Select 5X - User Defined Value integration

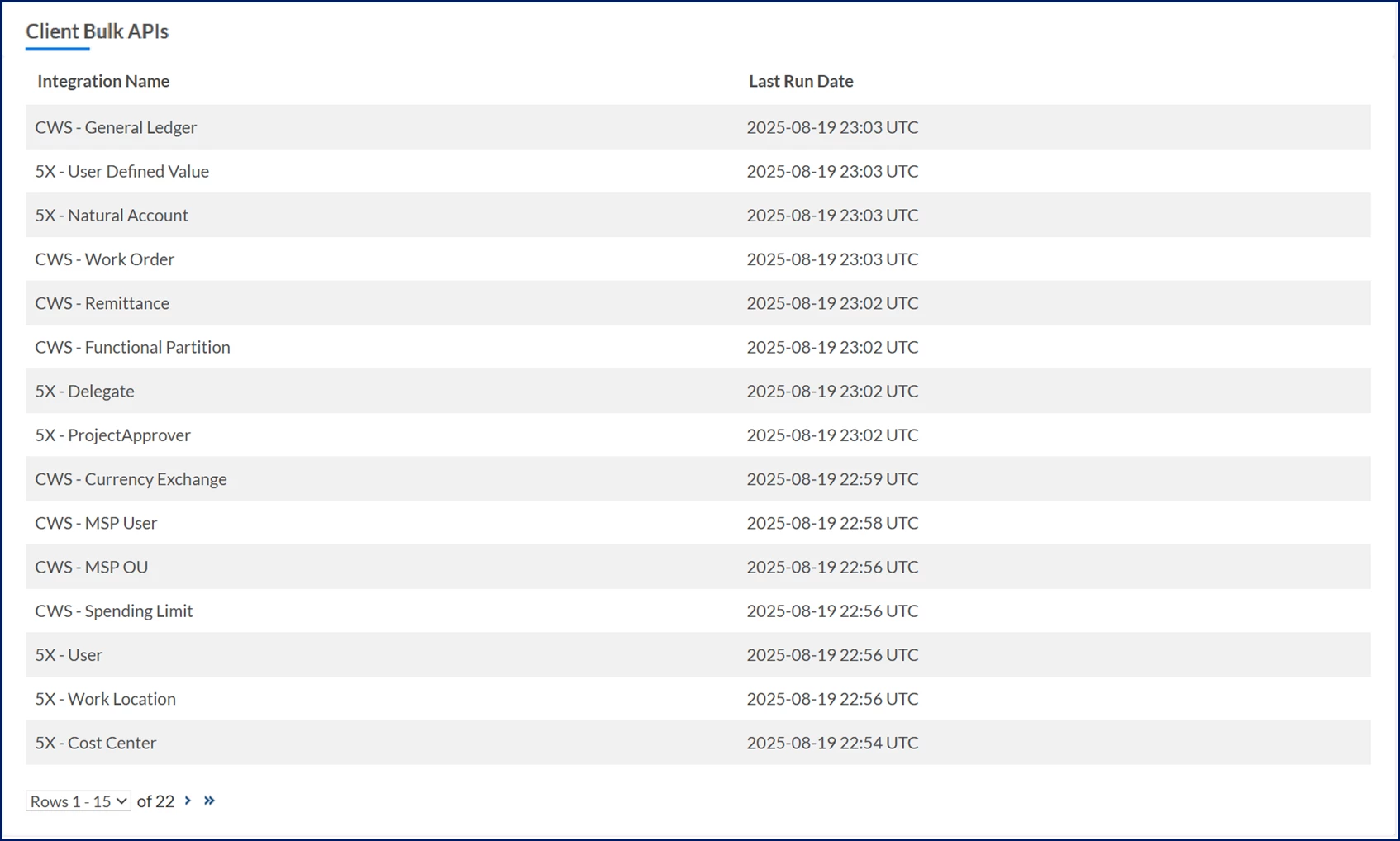pos(121,171)
